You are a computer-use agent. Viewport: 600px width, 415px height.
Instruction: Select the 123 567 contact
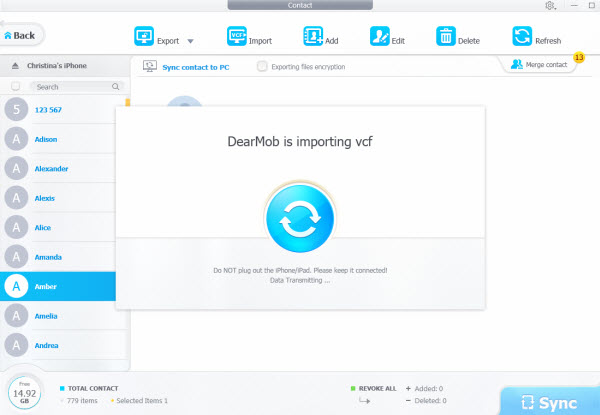(58, 109)
